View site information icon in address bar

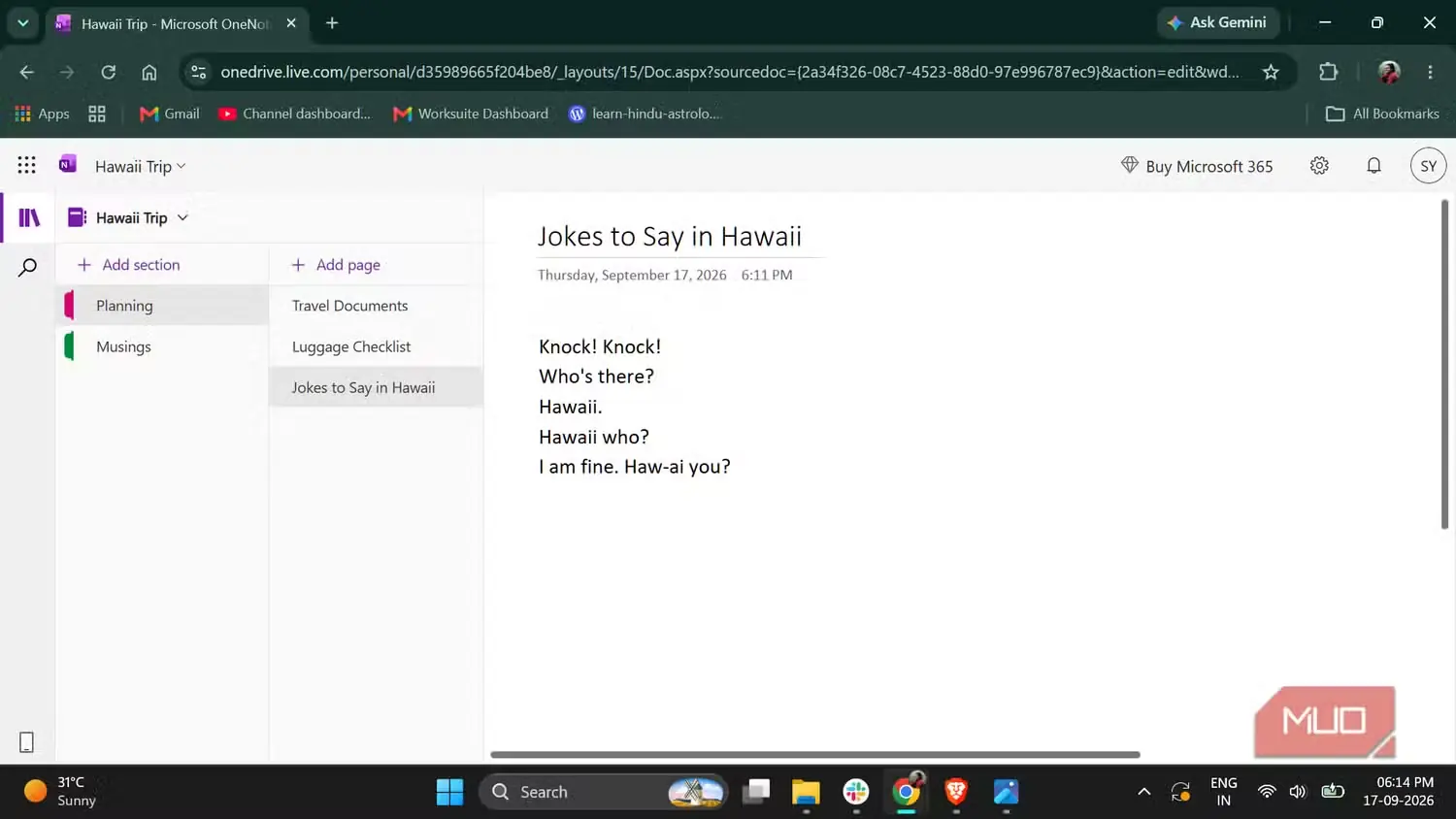(x=199, y=72)
